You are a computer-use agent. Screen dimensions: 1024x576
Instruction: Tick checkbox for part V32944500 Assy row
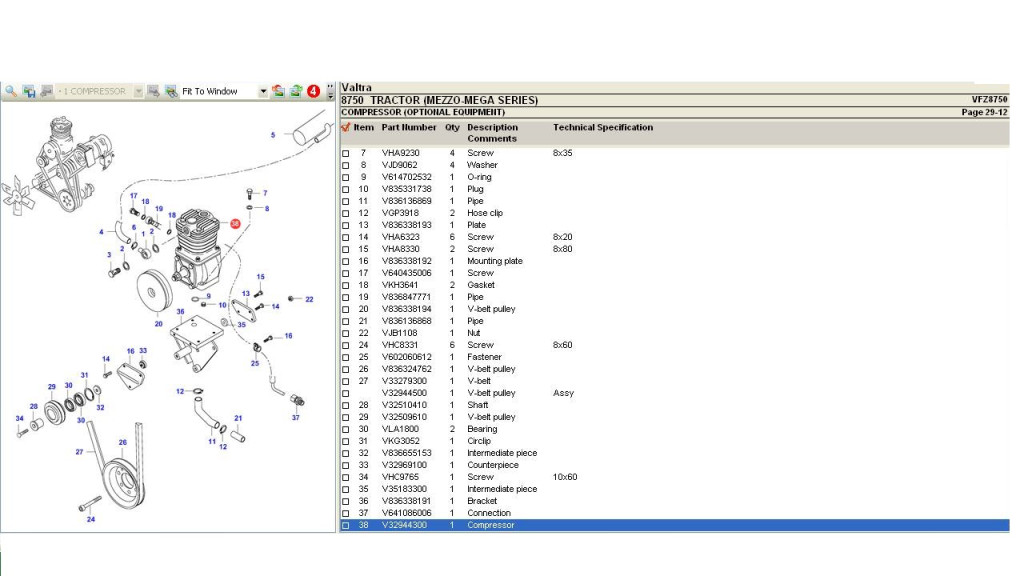tap(345, 394)
